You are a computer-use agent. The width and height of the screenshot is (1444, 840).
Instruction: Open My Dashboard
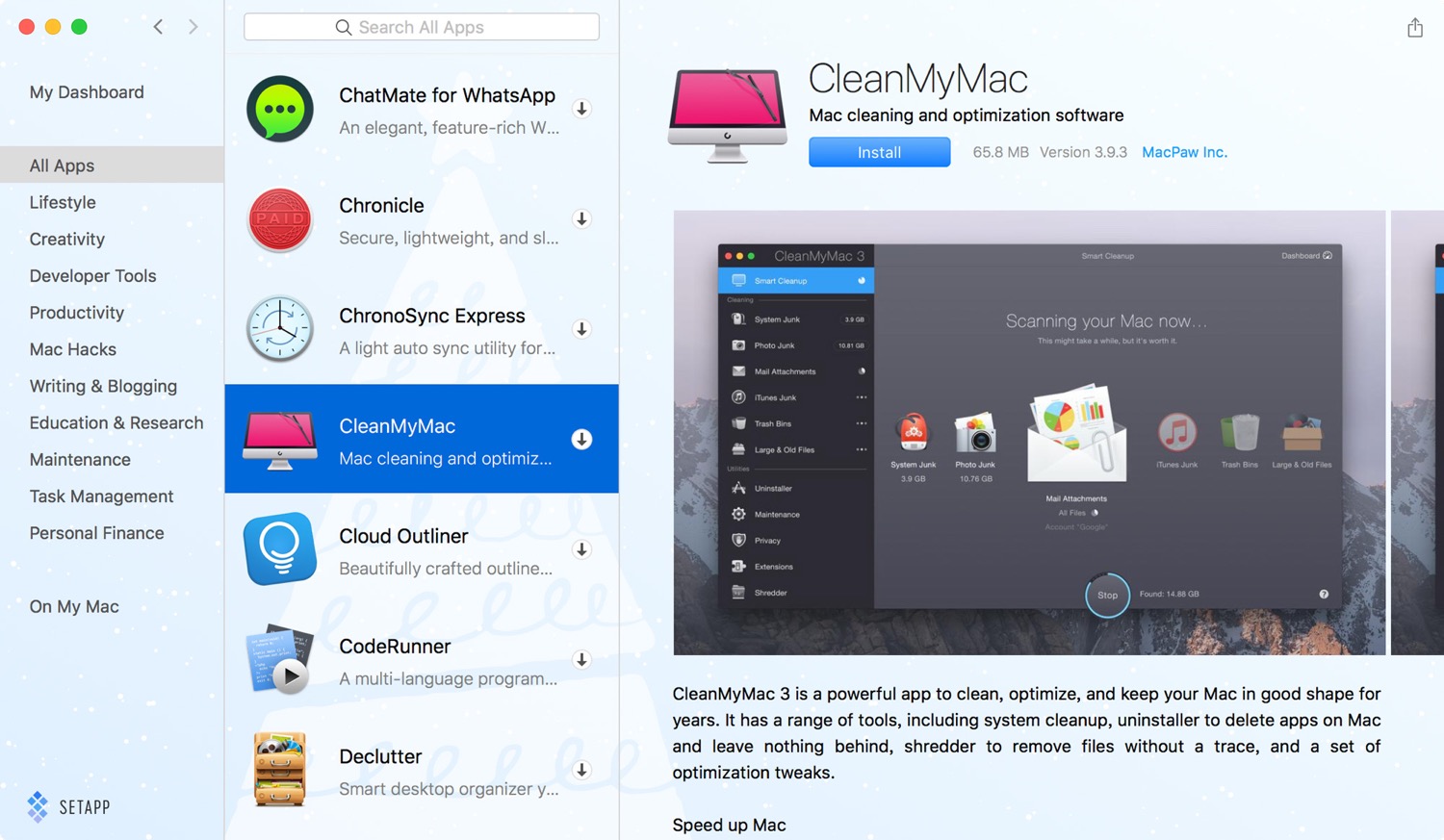tap(87, 92)
